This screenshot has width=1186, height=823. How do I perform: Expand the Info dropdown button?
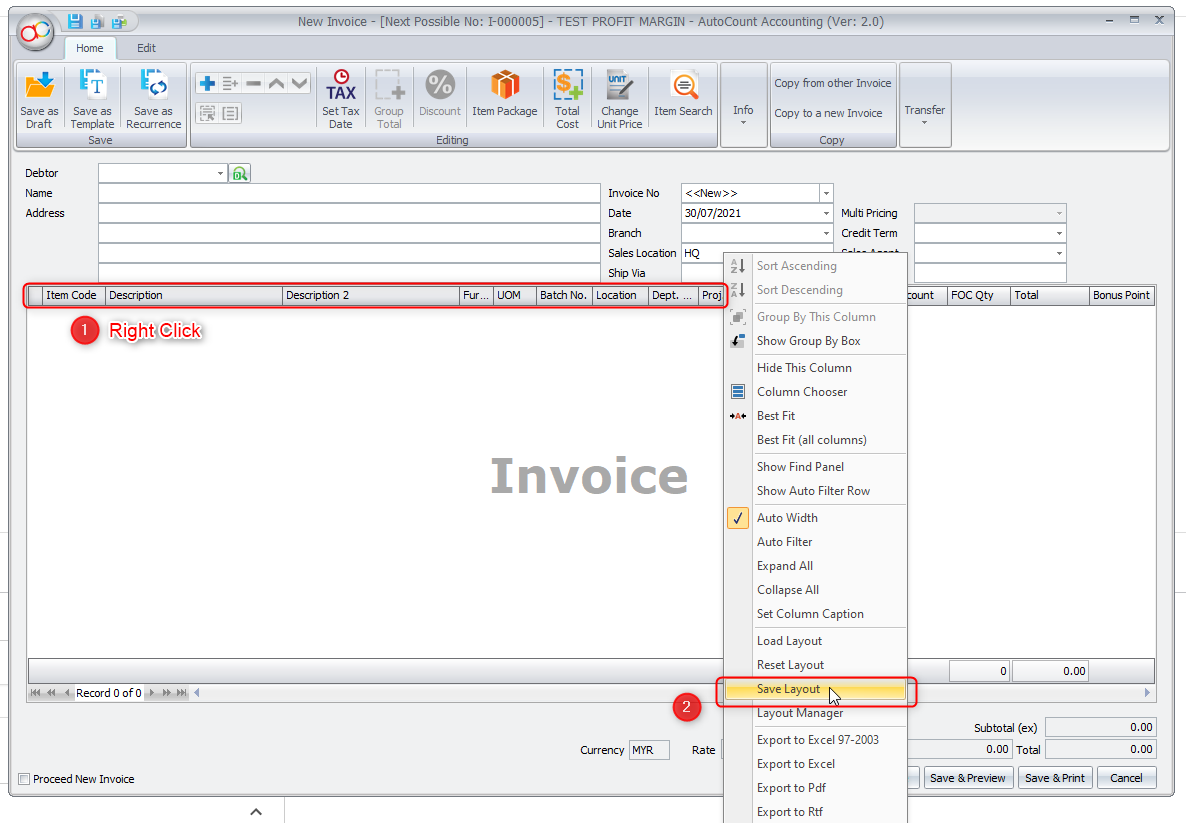click(743, 105)
